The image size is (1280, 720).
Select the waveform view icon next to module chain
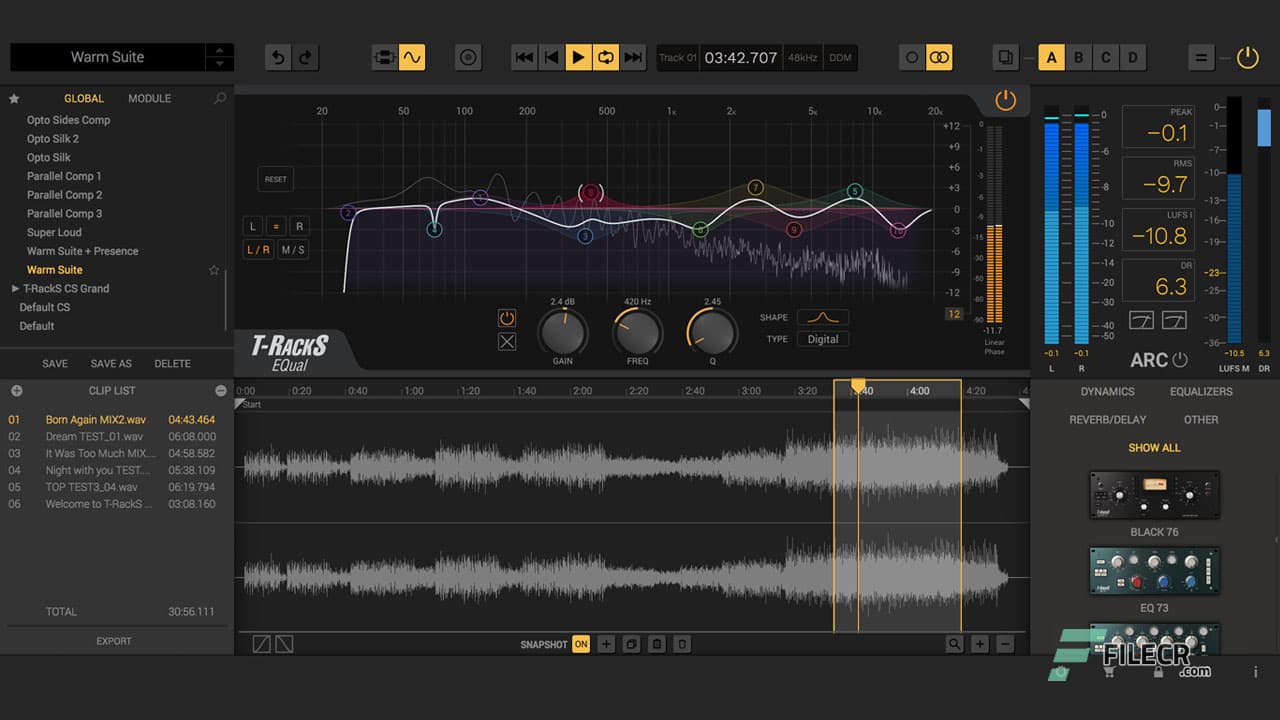pyautogui.click(x=412, y=57)
